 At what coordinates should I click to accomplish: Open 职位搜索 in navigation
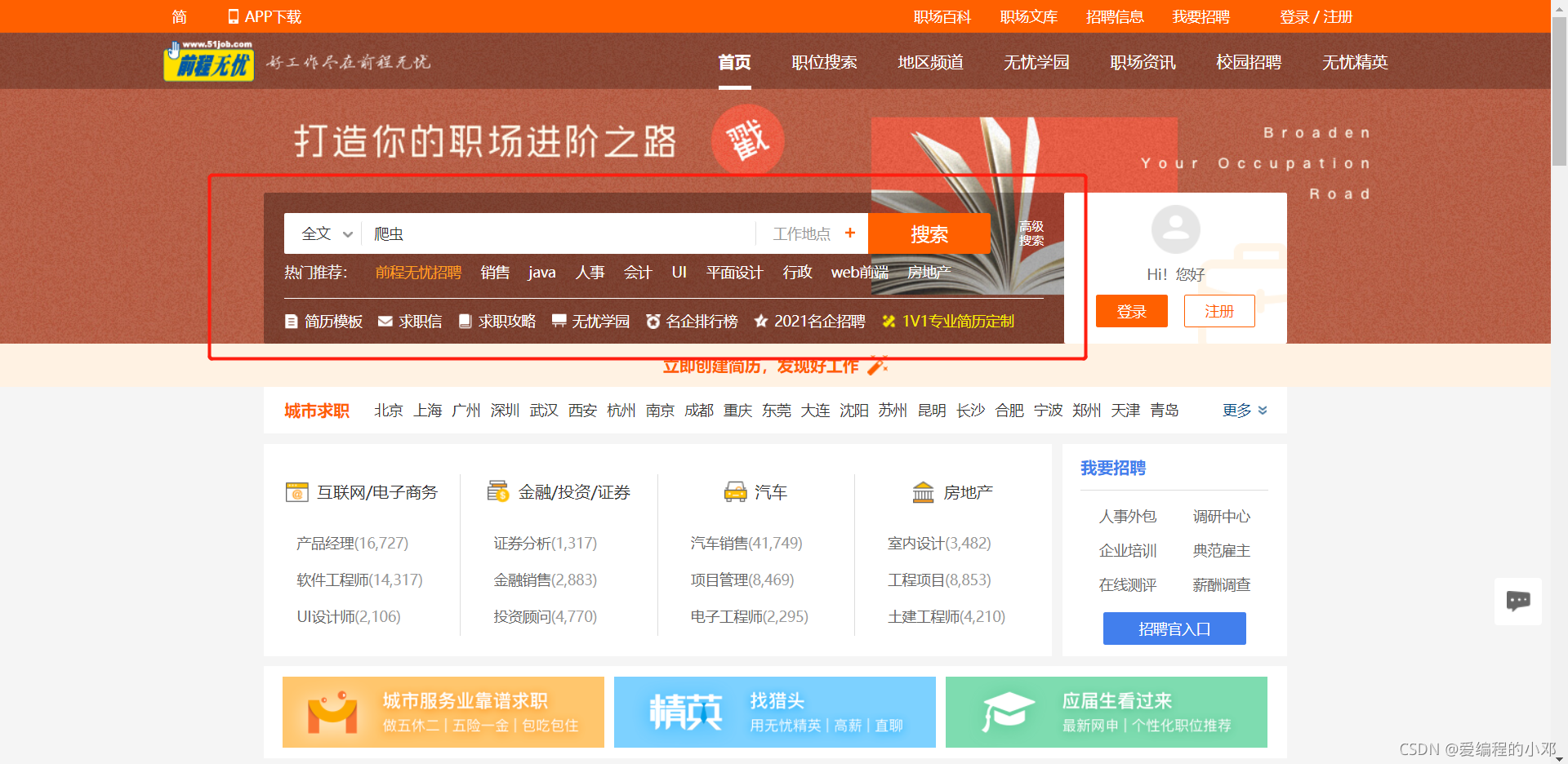tap(824, 62)
